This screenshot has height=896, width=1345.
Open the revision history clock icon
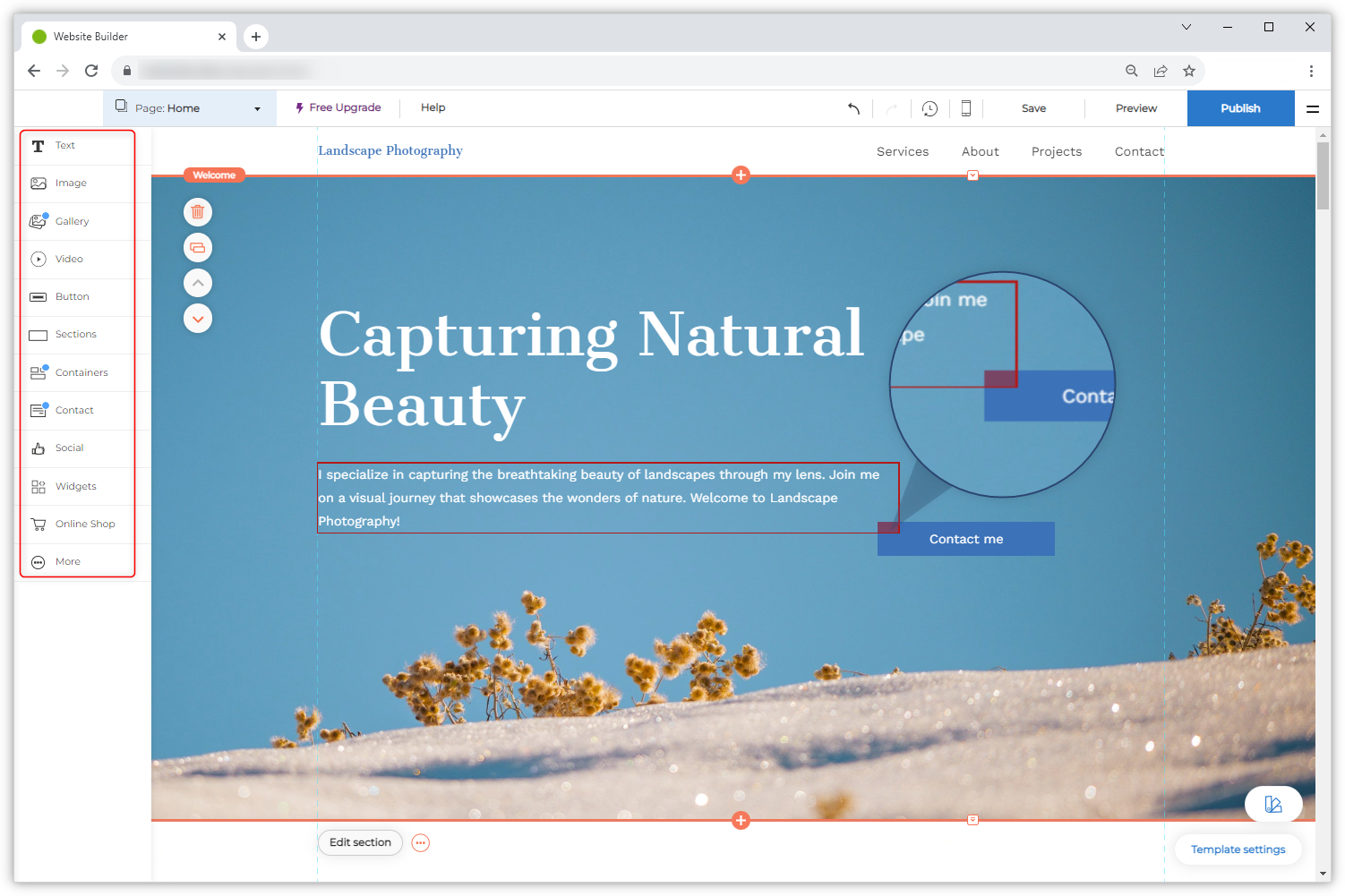click(x=930, y=108)
